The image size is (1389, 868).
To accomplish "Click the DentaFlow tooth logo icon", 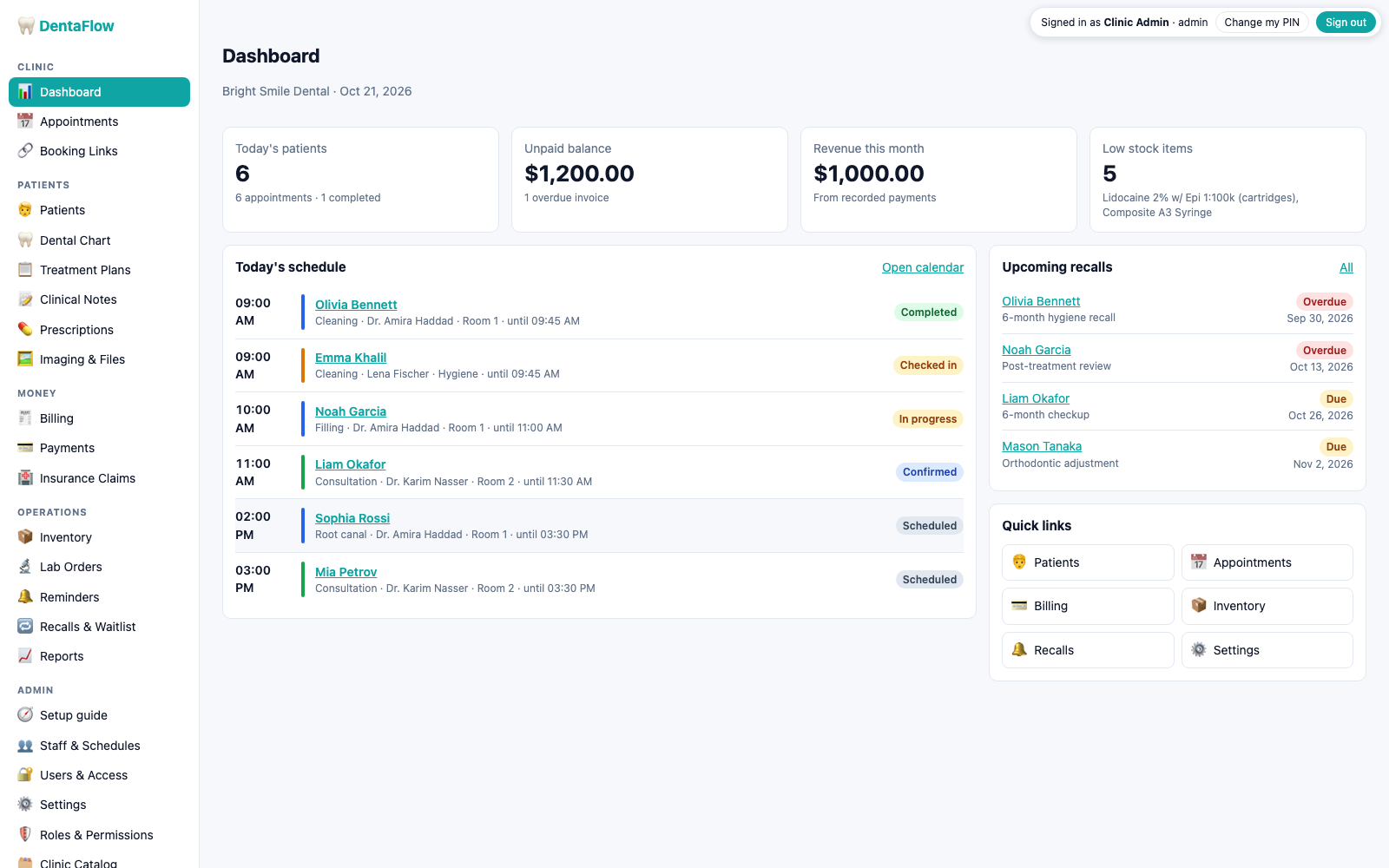I will [26, 26].
